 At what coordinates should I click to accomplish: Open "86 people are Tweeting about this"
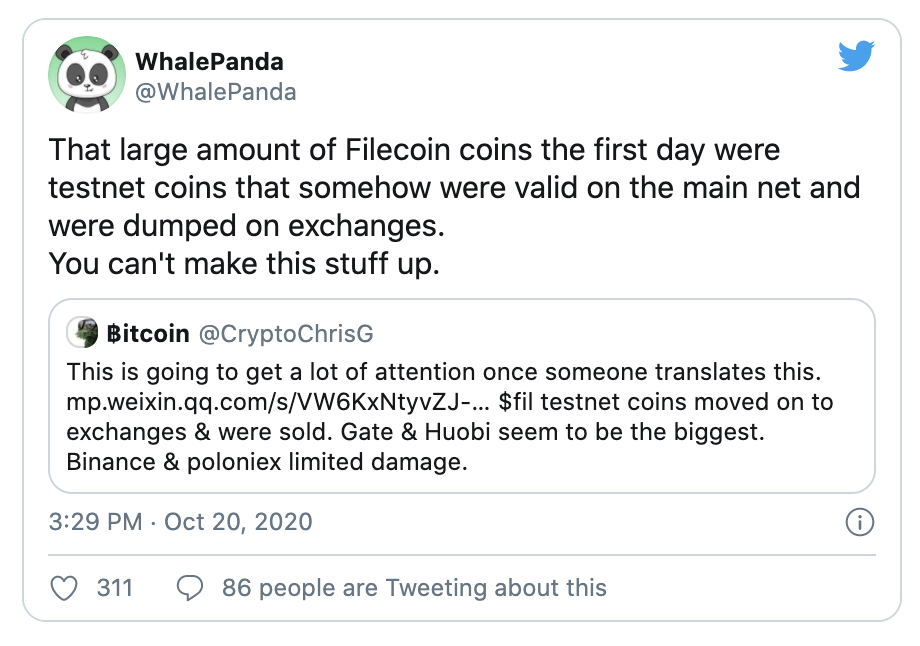[414, 587]
